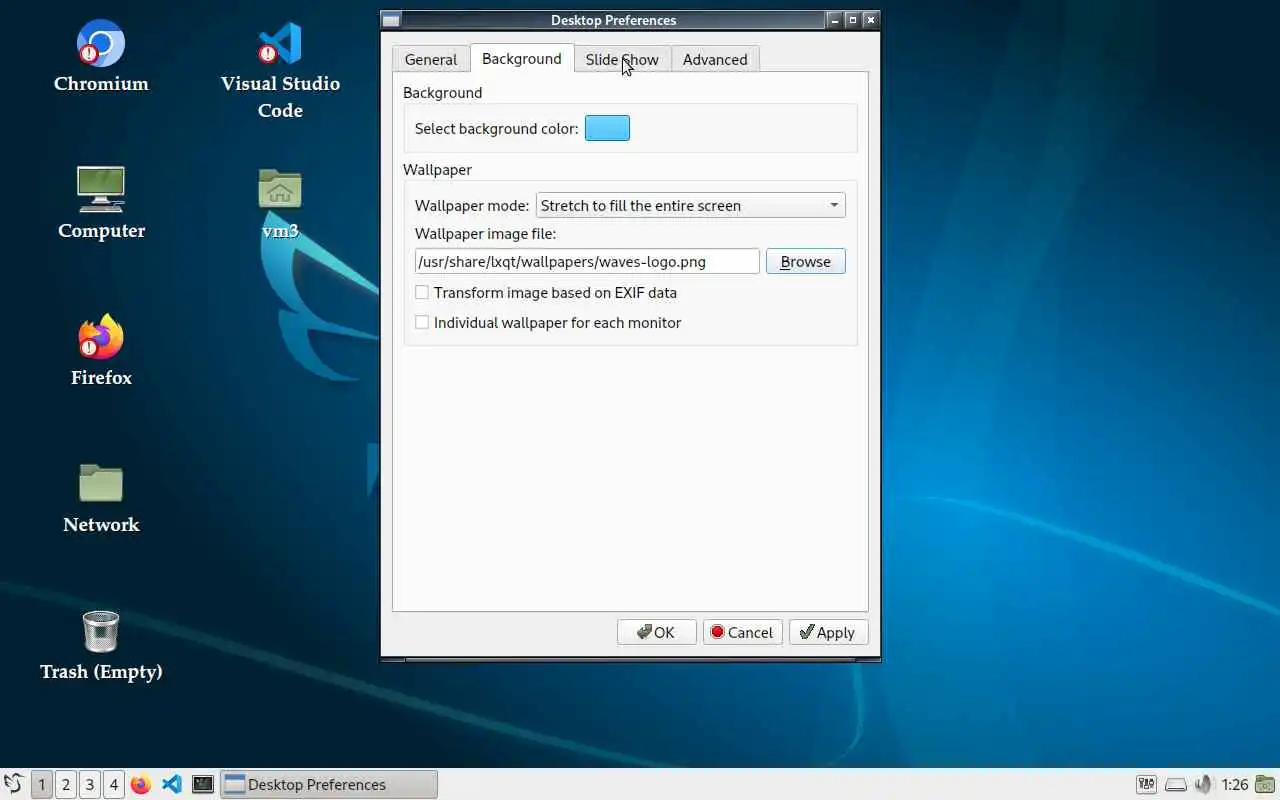Minimize the Desktop Preferences window
Viewport: 1280px width, 800px height.
tap(834, 20)
